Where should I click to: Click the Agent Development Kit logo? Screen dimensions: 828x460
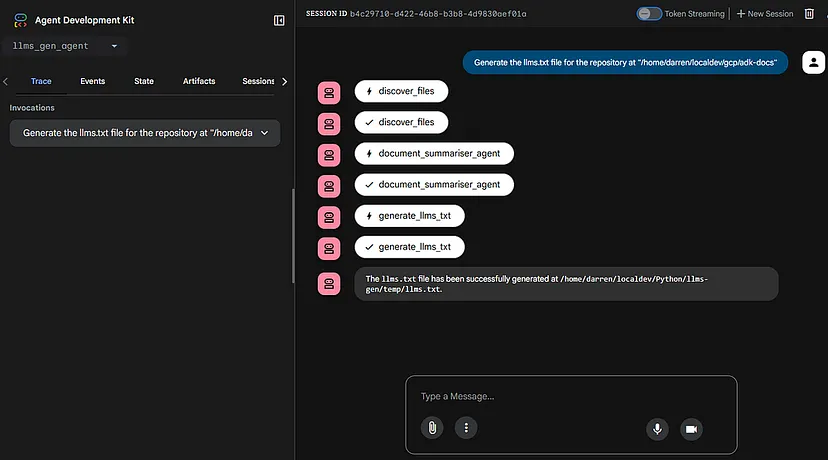click(21, 20)
